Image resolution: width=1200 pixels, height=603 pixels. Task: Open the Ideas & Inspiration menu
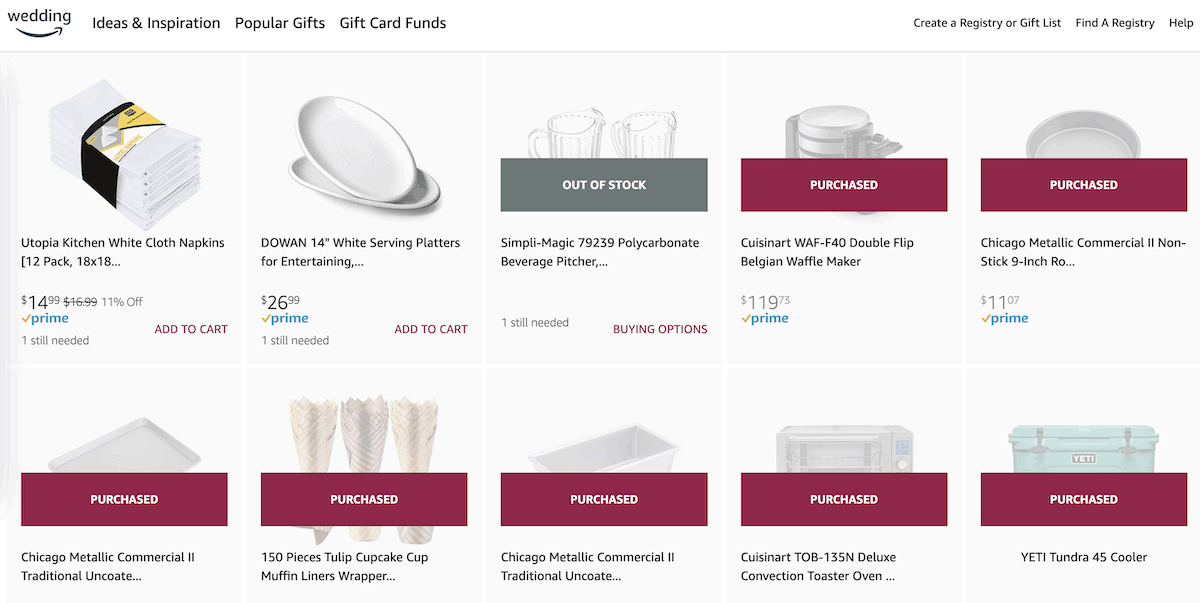pyautogui.click(x=156, y=22)
